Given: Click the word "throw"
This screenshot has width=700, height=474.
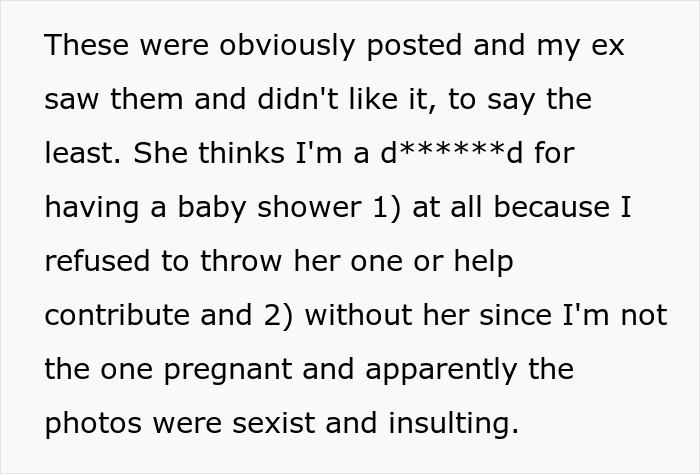Looking at the screenshot, I should (241, 261).
